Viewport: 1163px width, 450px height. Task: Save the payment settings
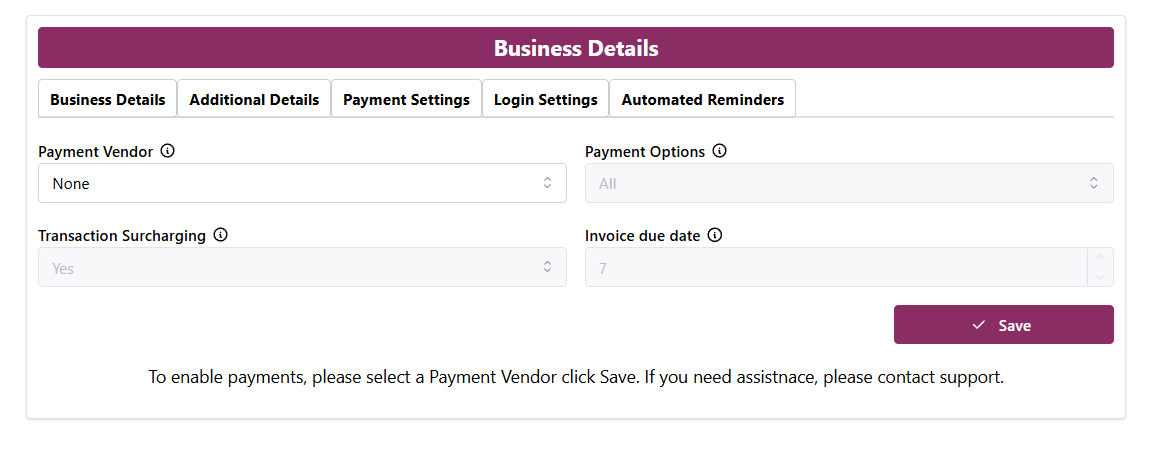point(1003,325)
